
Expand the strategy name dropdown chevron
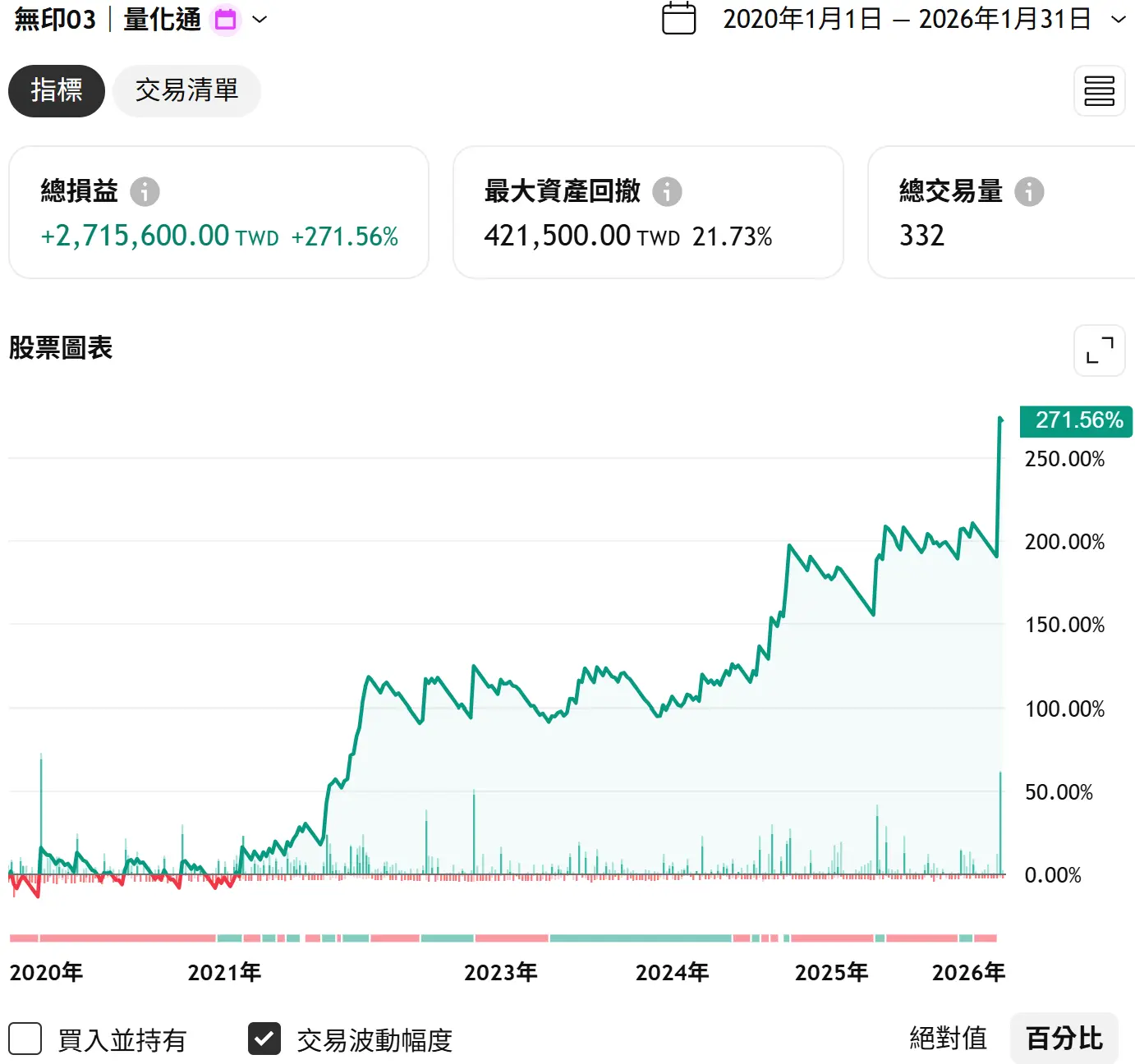260,19
